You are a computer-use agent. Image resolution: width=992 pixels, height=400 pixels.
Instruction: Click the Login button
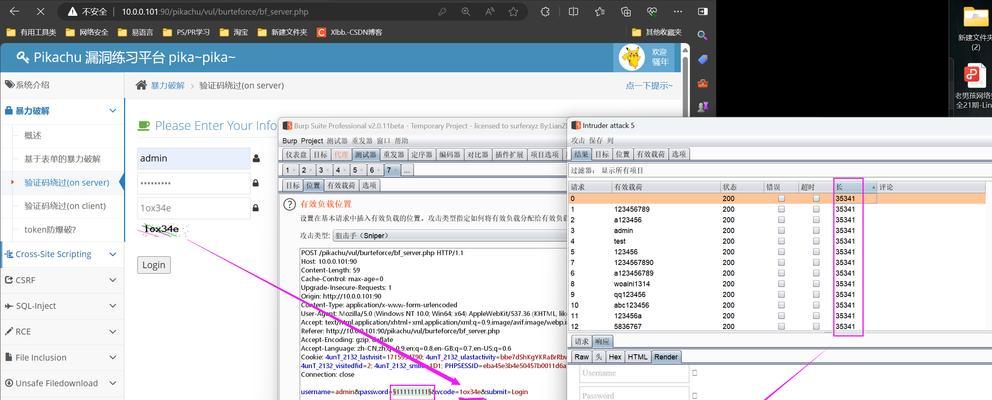tap(154, 265)
